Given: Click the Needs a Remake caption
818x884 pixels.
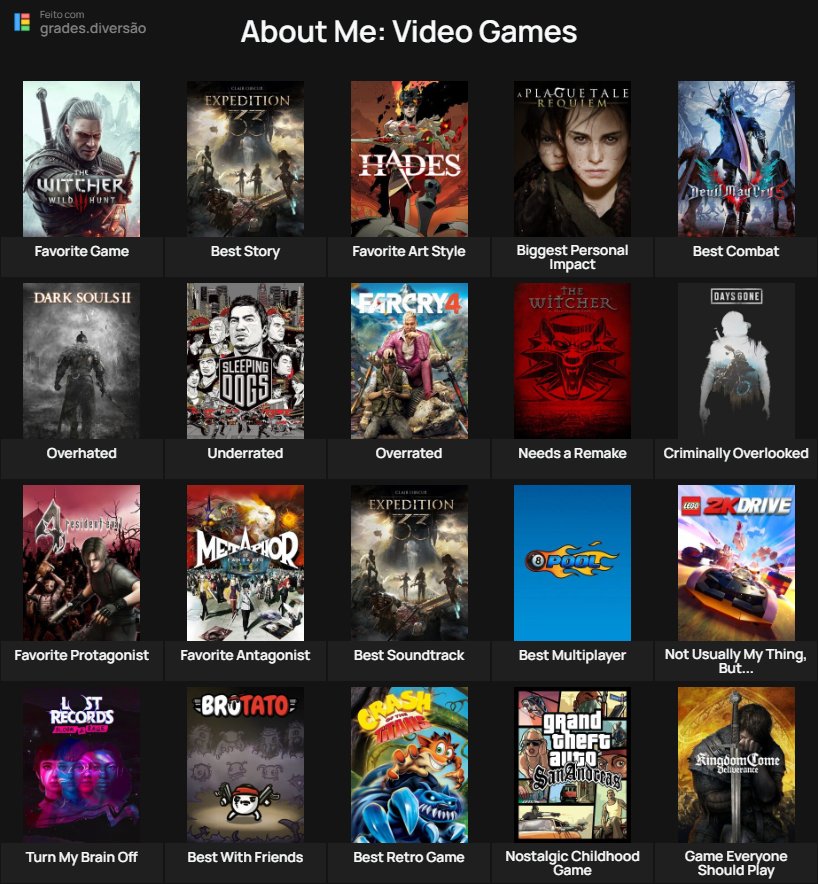Looking at the screenshot, I should 572,453.
